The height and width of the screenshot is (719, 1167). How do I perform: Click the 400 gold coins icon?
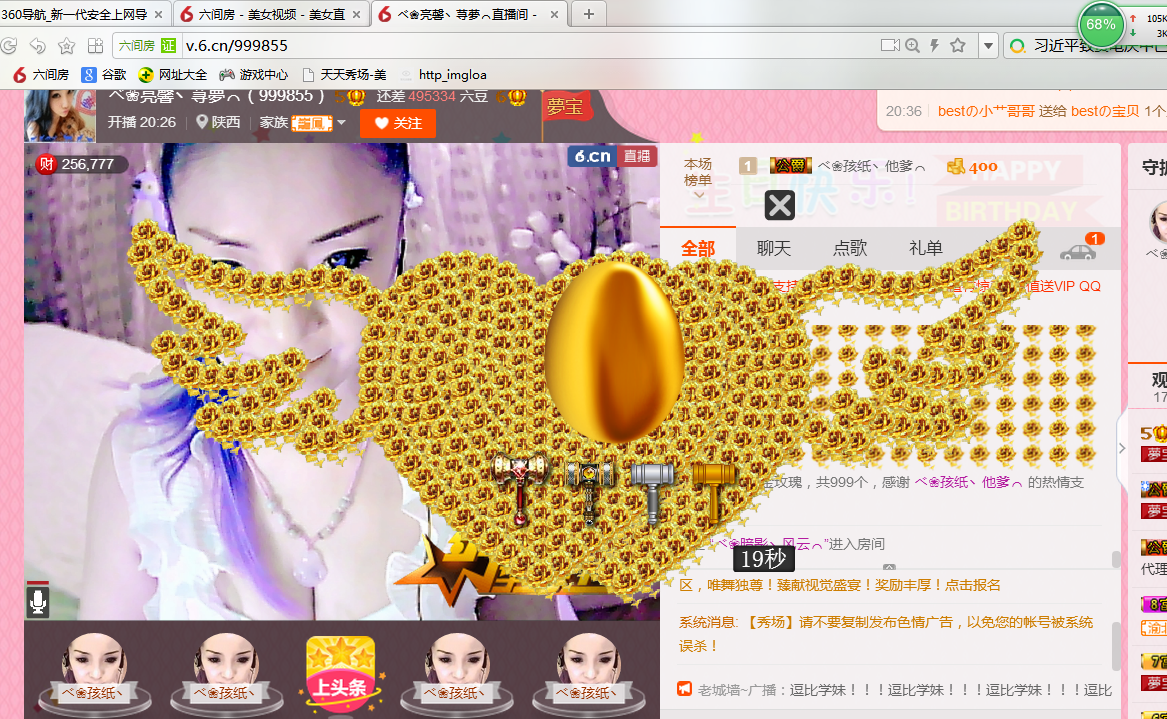point(956,166)
